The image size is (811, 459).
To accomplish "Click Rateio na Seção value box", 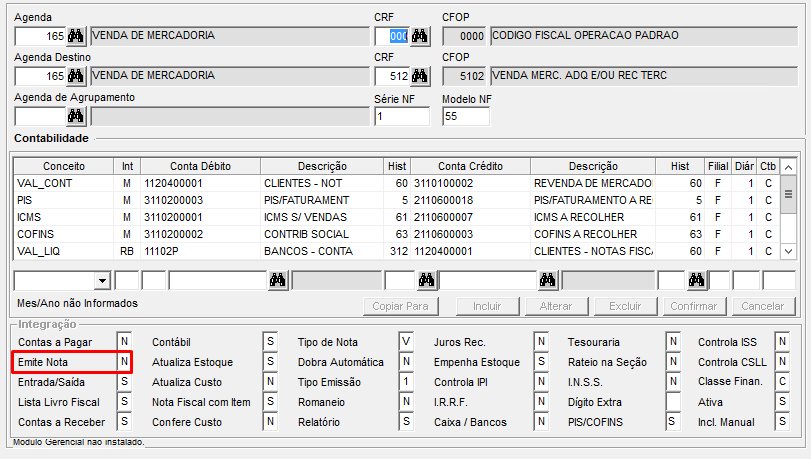I will [673, 361].
